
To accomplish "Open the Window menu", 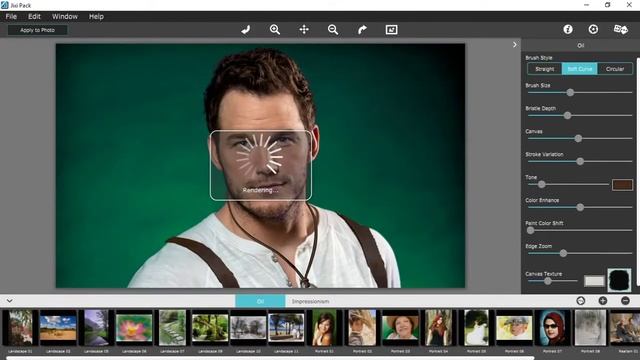I will tap(64, 16).
